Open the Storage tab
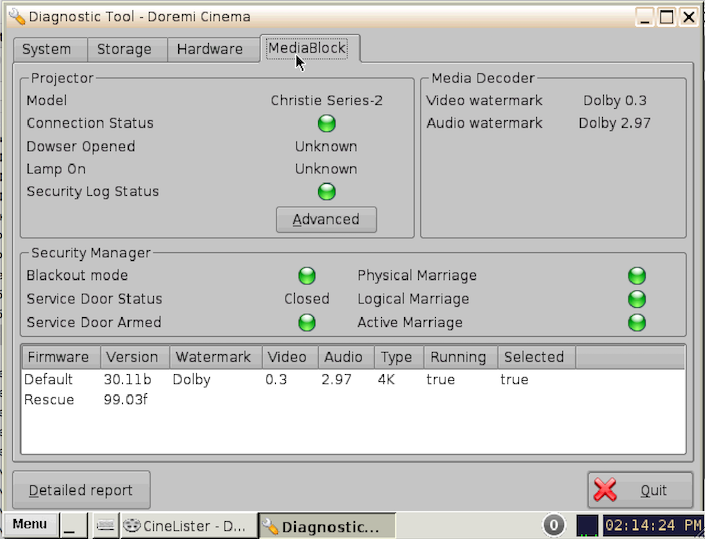The image size is (705, 539). click(x=127, y=49)
